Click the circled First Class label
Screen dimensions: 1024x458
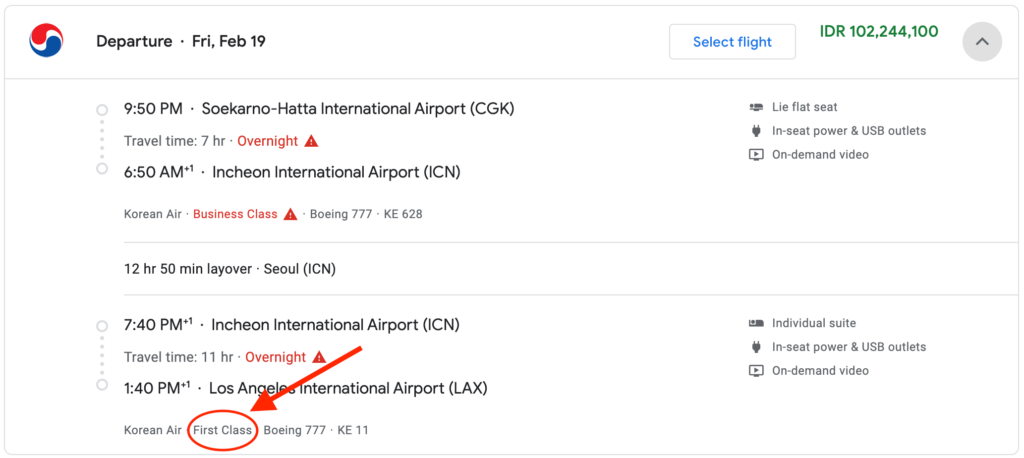tap(222, 430)
